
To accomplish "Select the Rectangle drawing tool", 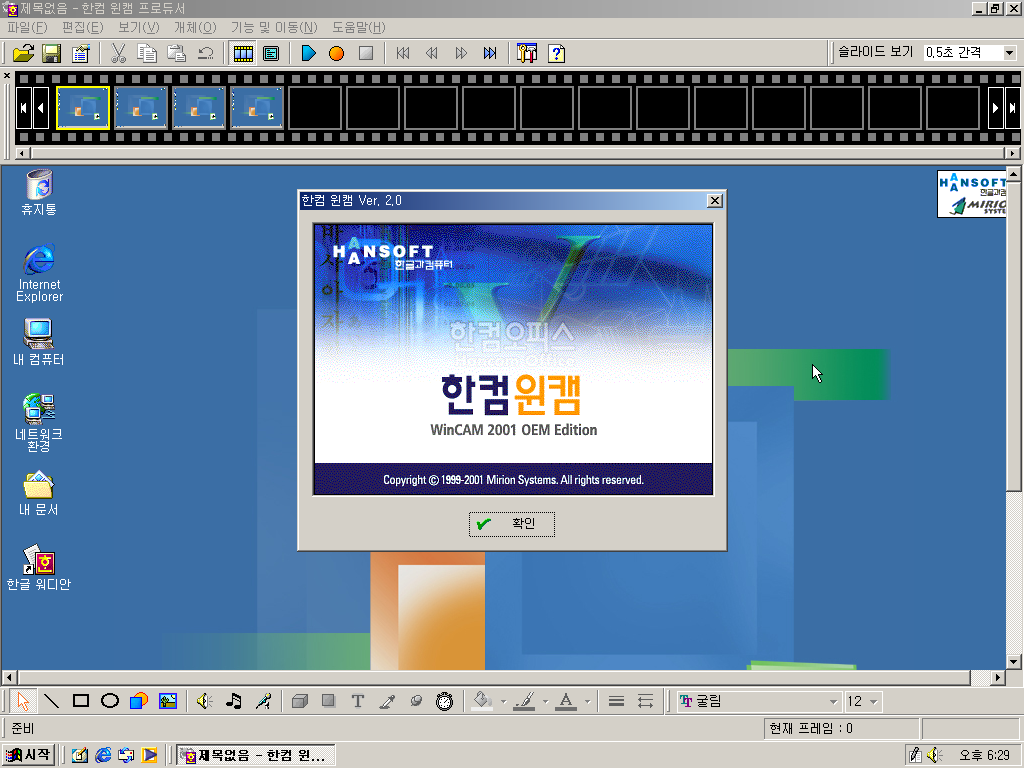I will pos(81,701).
